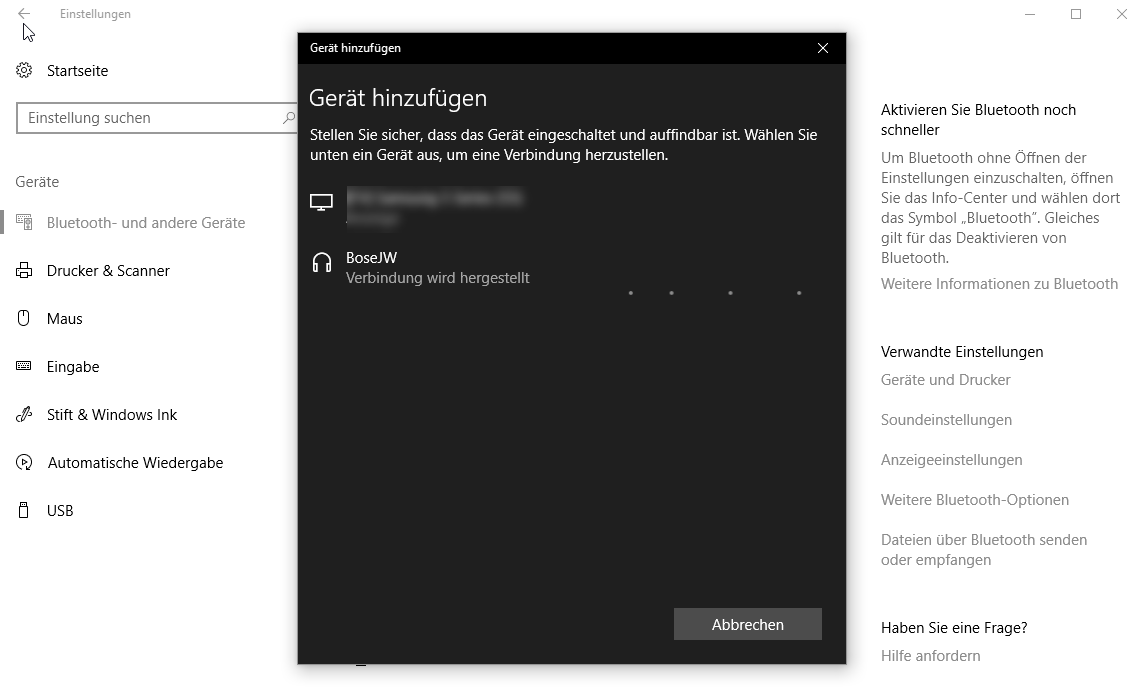The height and width of the screenshot is (699, 1145).
Task: Open Stift & Windows Ink page
Action: 111,415
